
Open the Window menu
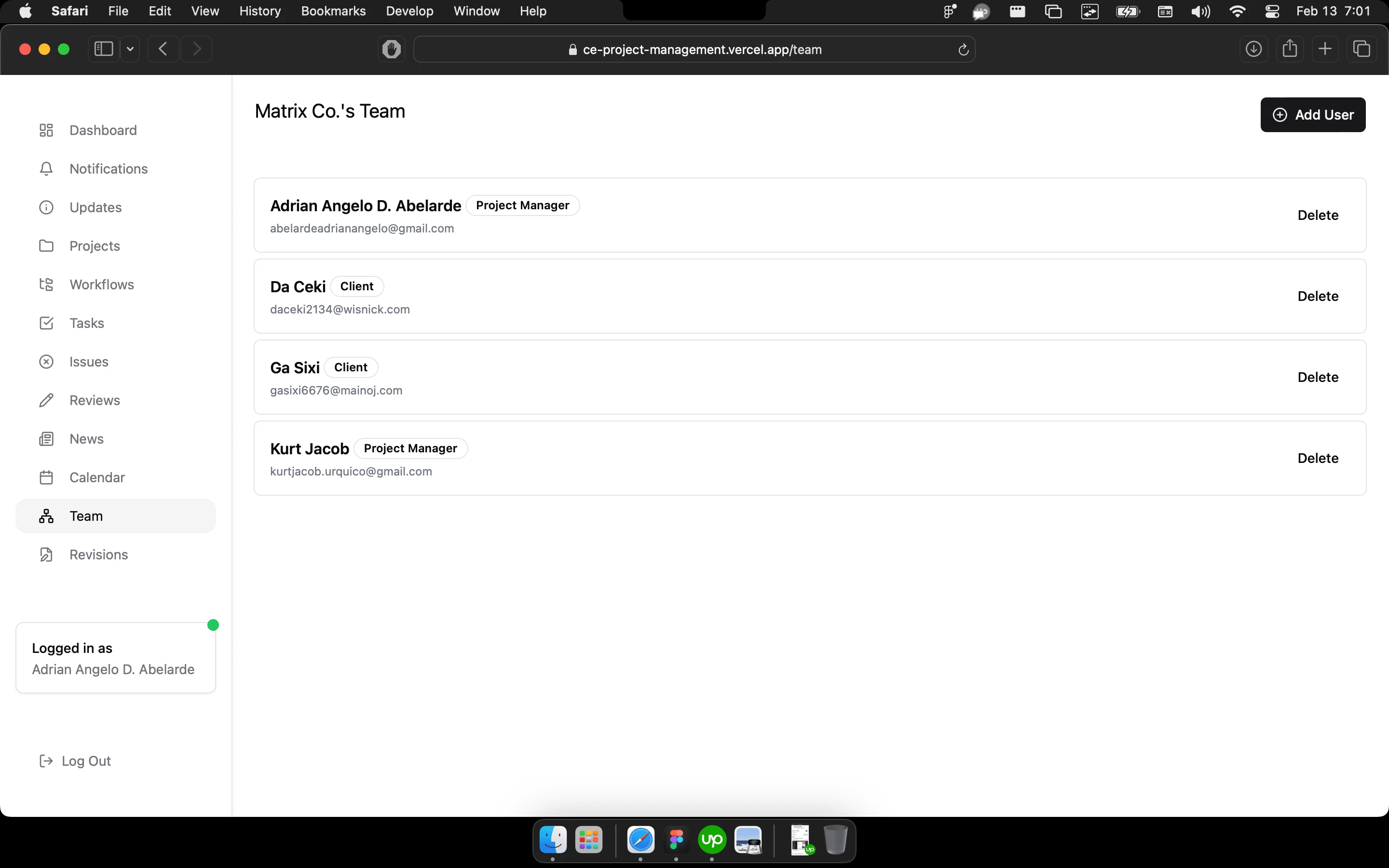click(x=477, y=12)
